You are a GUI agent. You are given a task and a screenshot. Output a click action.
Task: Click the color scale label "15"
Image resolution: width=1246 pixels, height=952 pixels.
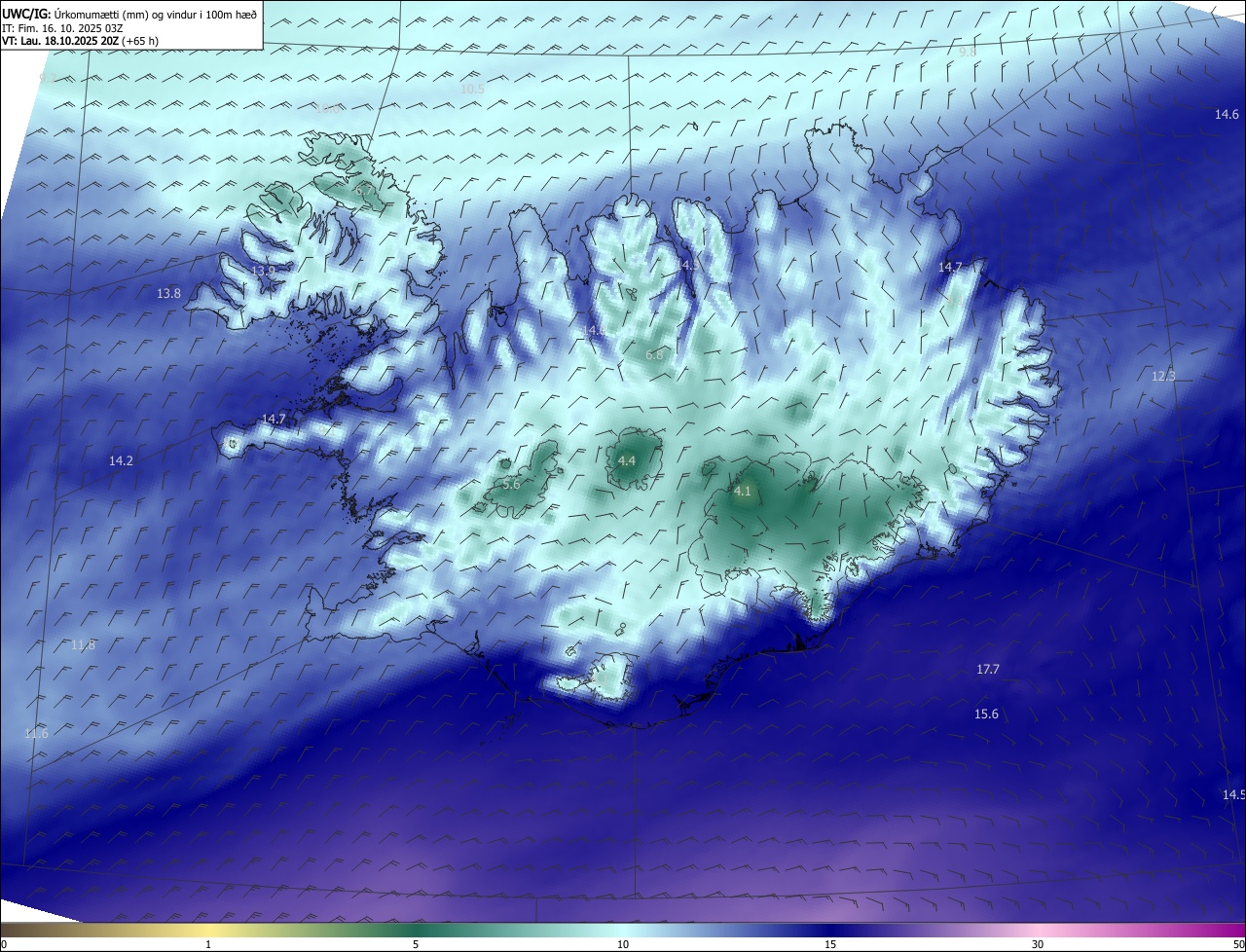point(830,944)
